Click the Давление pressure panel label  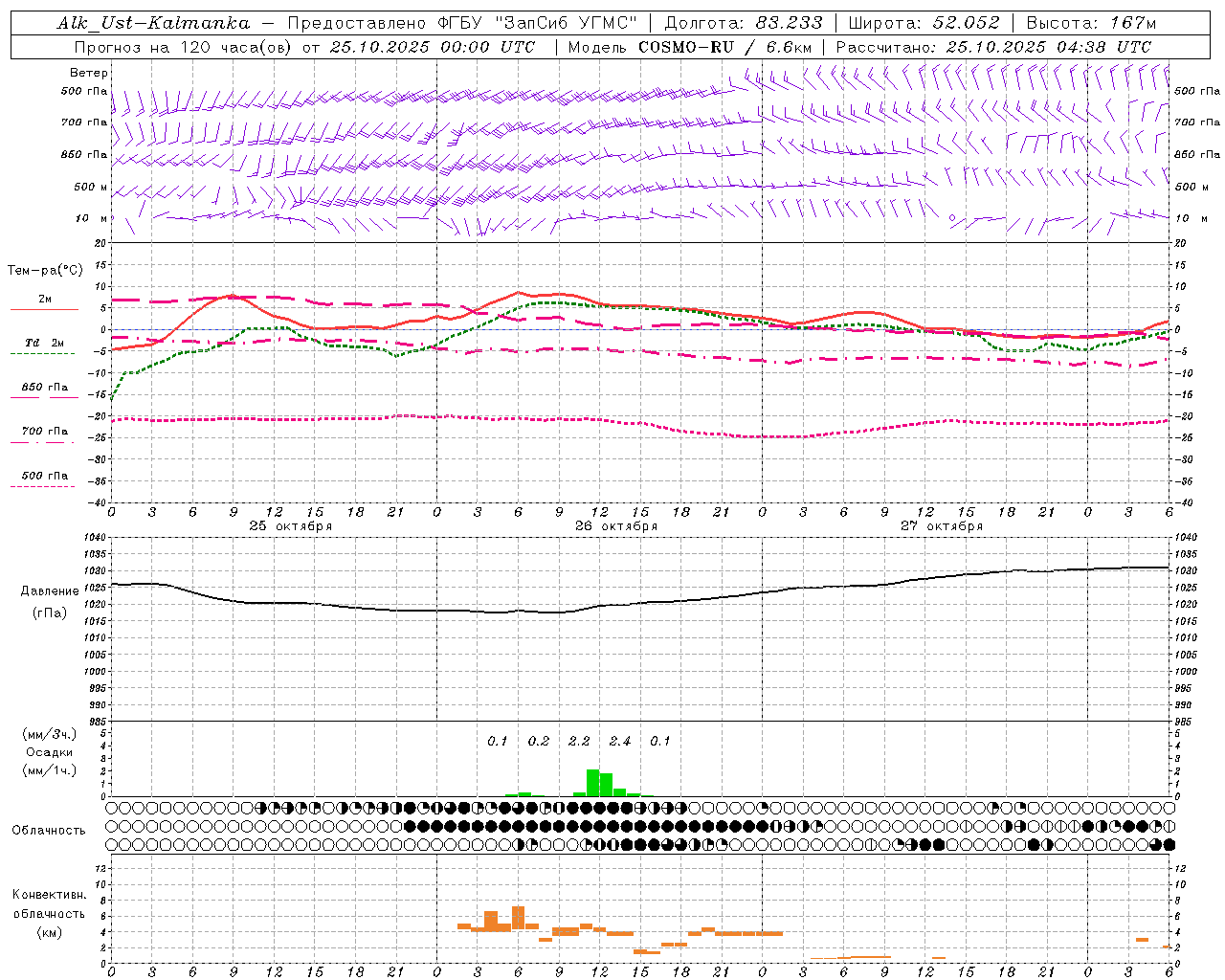[x=50, y=591]
